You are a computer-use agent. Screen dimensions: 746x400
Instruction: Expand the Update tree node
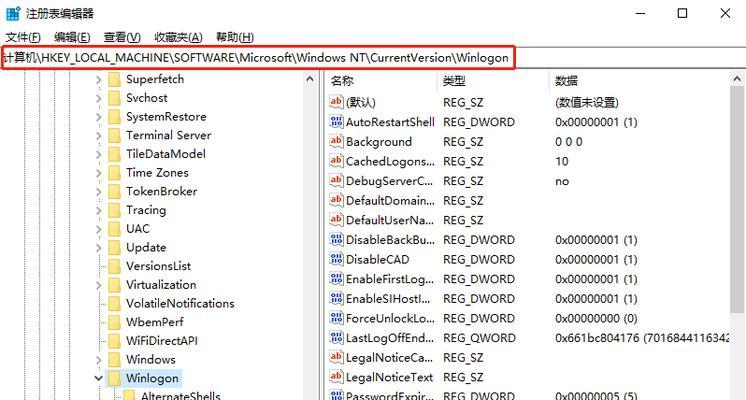pos(98,248)
